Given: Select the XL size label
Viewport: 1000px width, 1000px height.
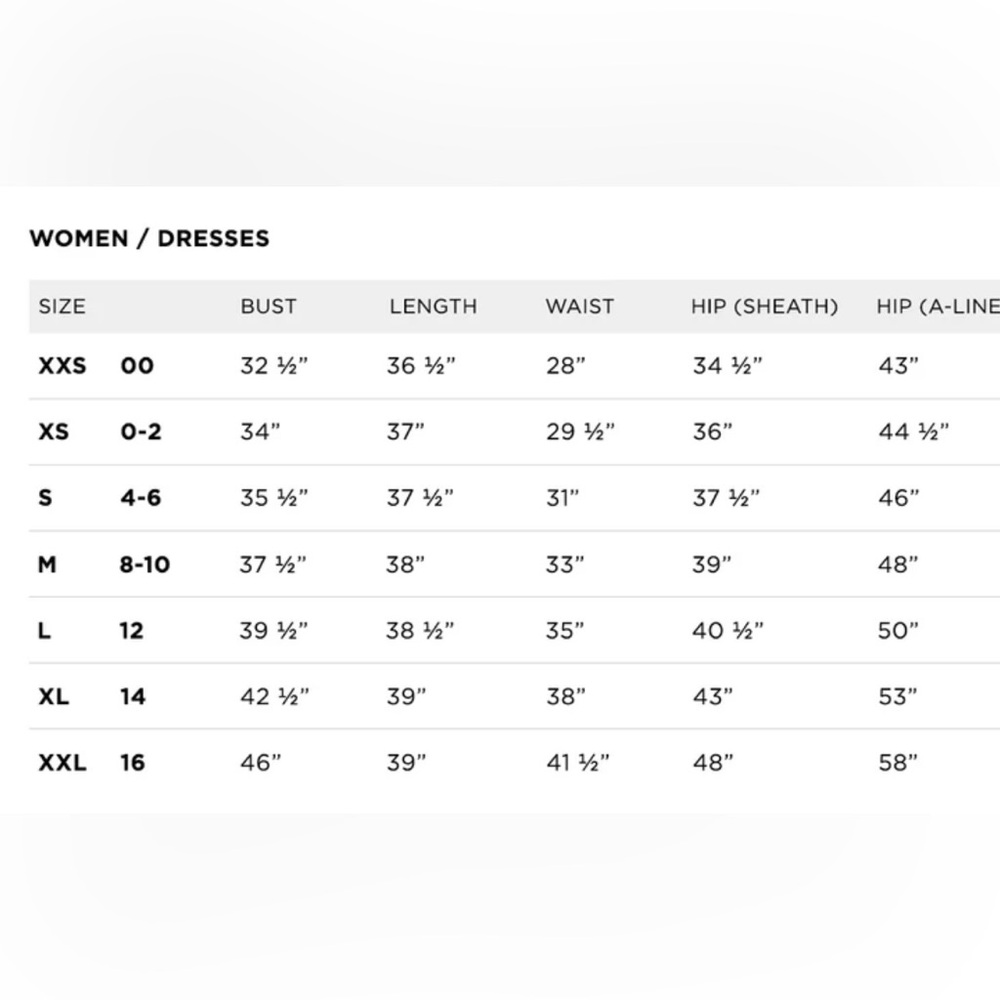Looking at the screenshot, I should 54,696.
